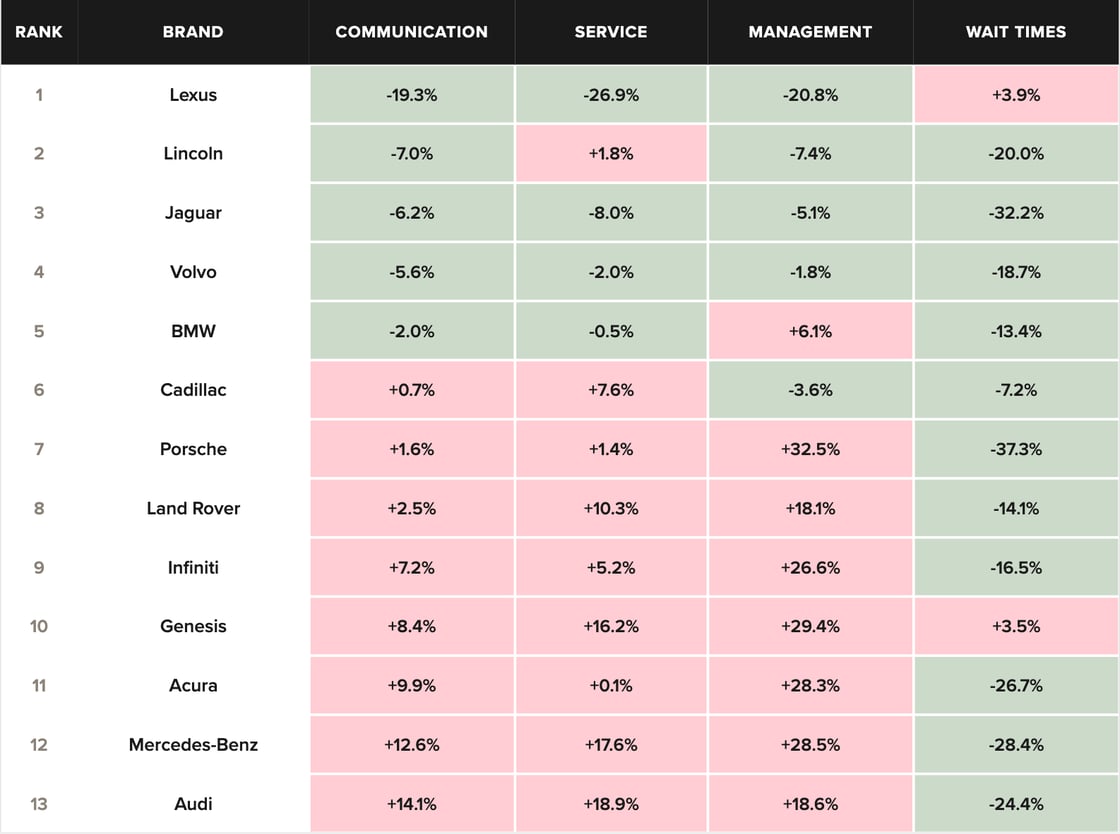This screenshot has width=1120, height=834.
Task: Click BMW management cell +6.1%
Action: coord(810,331)
